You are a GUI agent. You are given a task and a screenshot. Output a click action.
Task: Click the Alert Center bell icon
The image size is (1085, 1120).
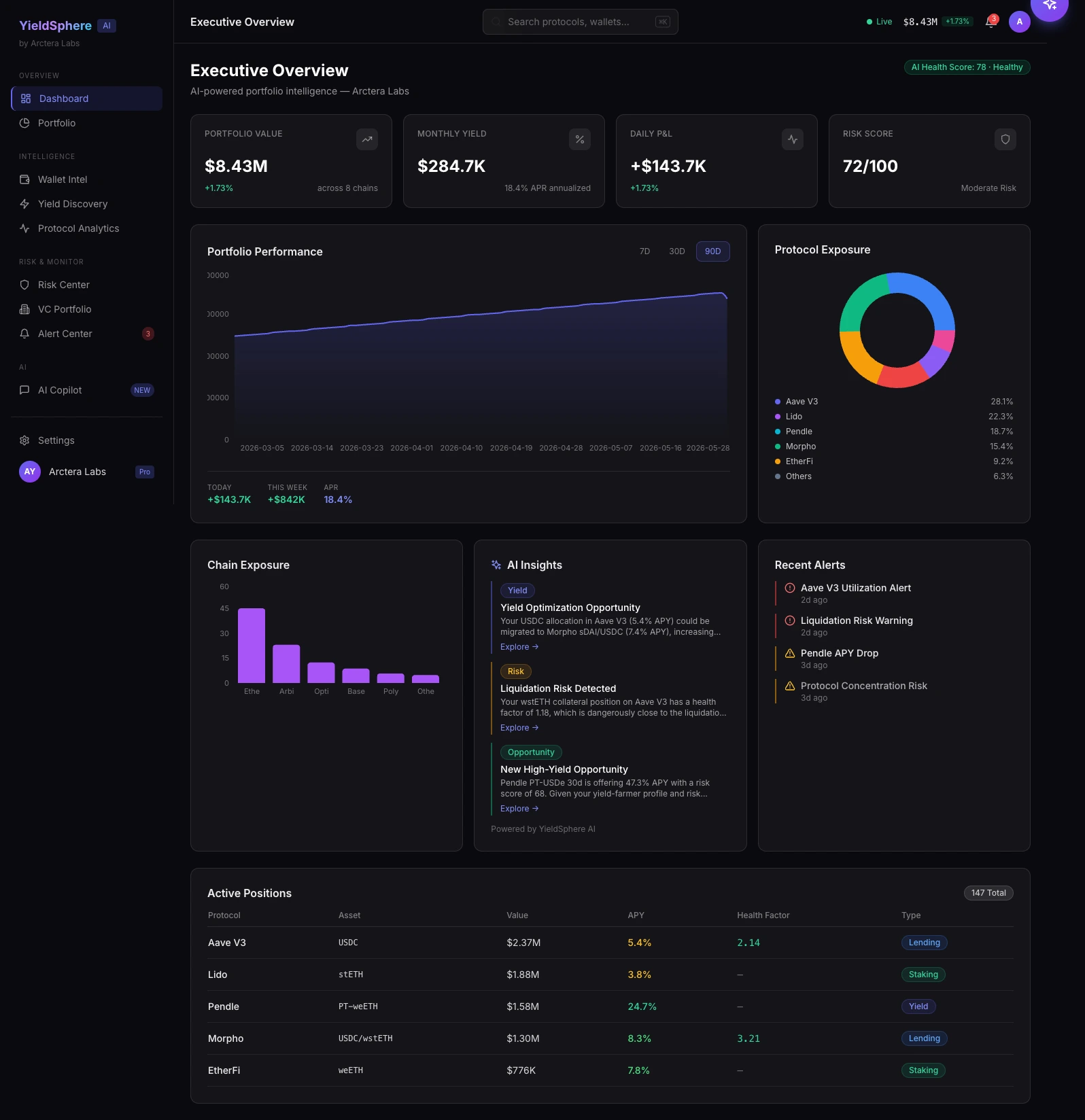tap(24, 334)
